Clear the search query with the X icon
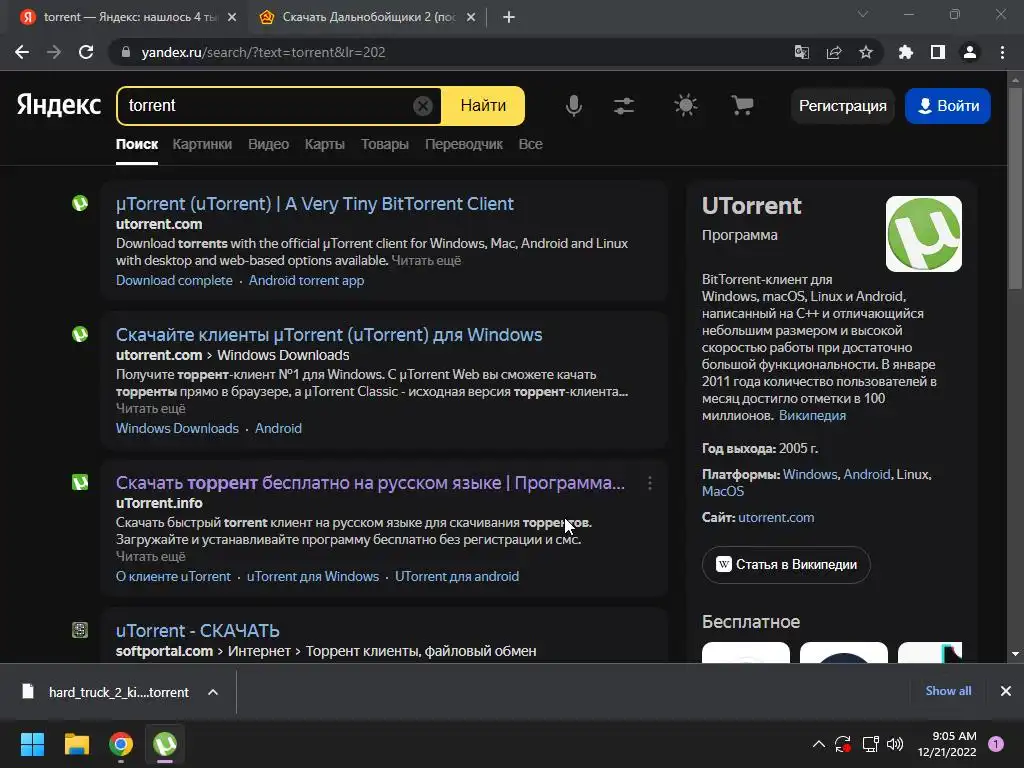This screenshot has width=1024, height=768. (x=423, y=105)
